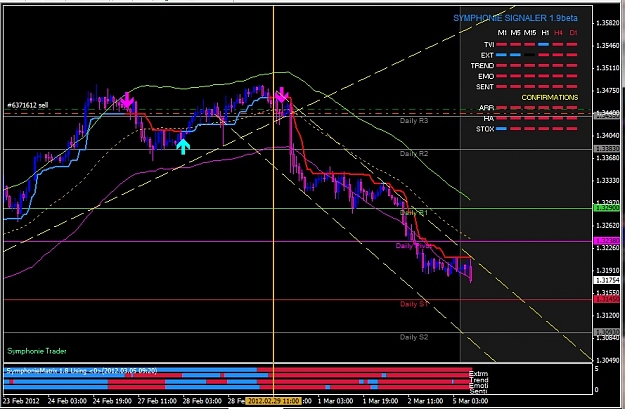Click the gray 1.30930 price tag
625x409 pixels.
607,332
